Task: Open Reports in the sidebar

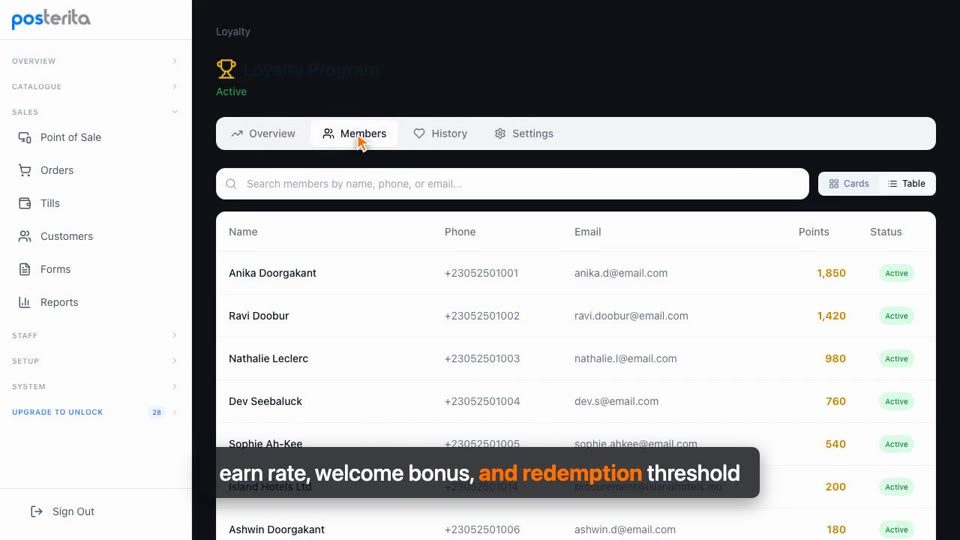Action: click(96, 302)
